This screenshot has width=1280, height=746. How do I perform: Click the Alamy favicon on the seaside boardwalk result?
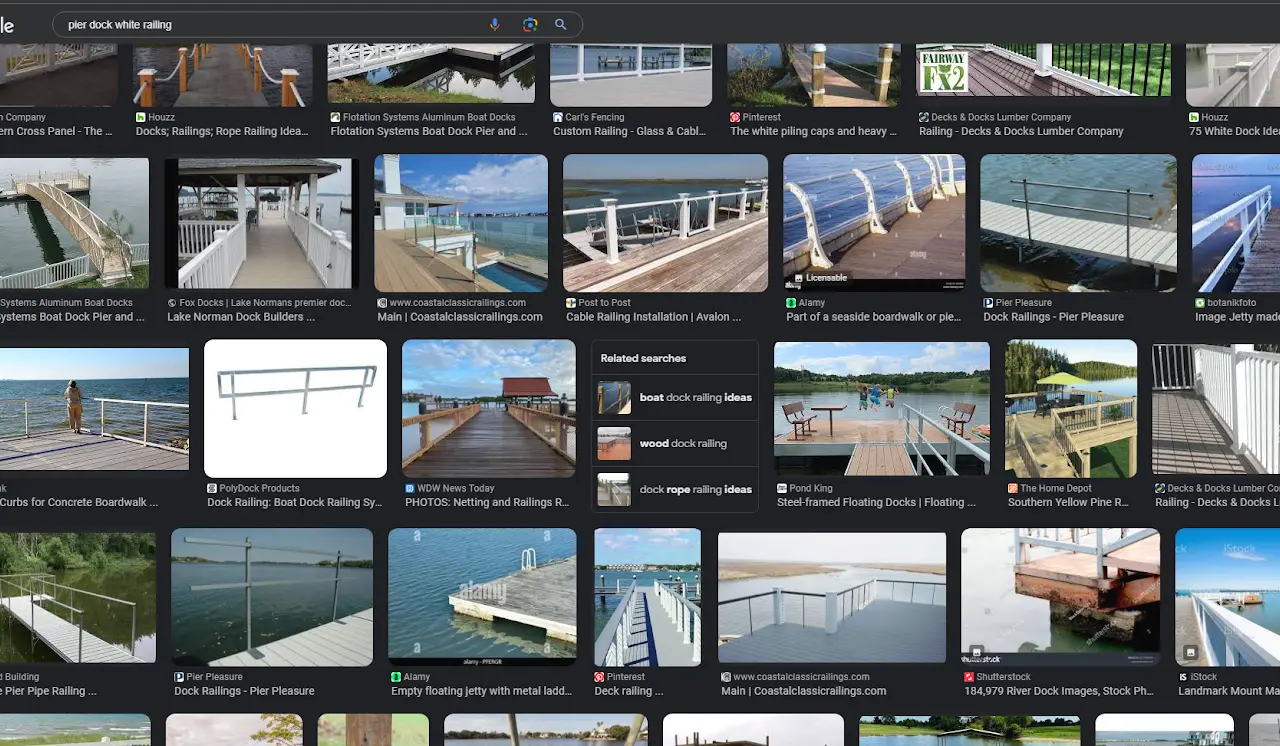790,302
